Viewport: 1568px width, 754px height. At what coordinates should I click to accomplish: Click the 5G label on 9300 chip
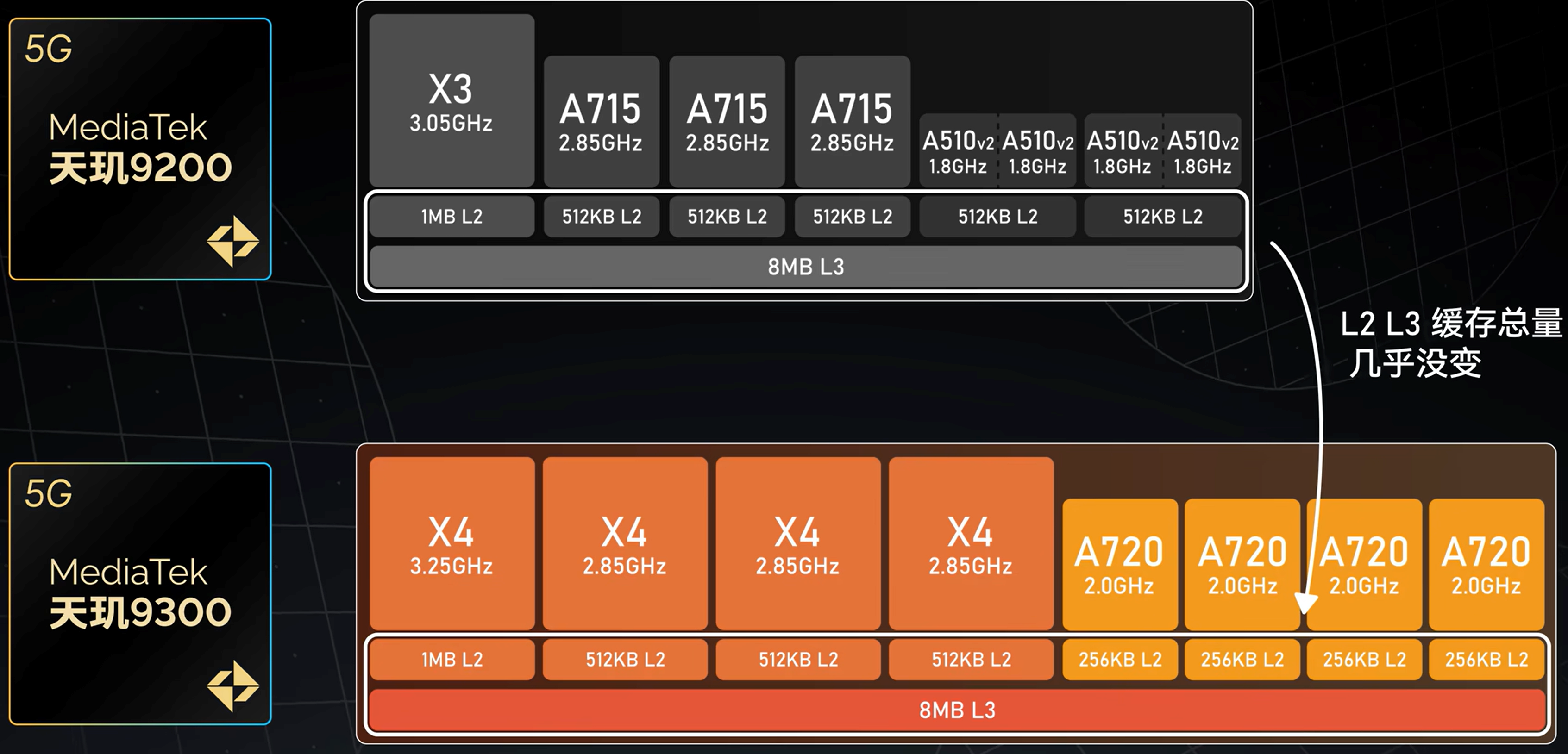coord(48,493)
